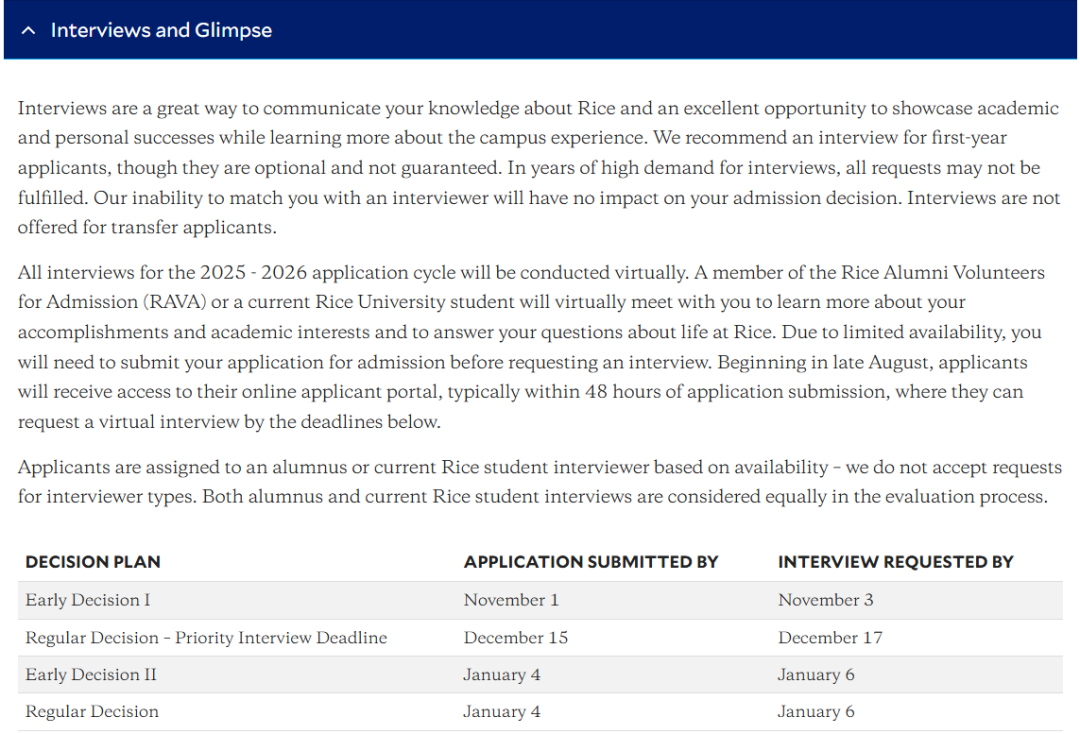
Task: Click the Interview Requested By column header
Action: [896, 562]
